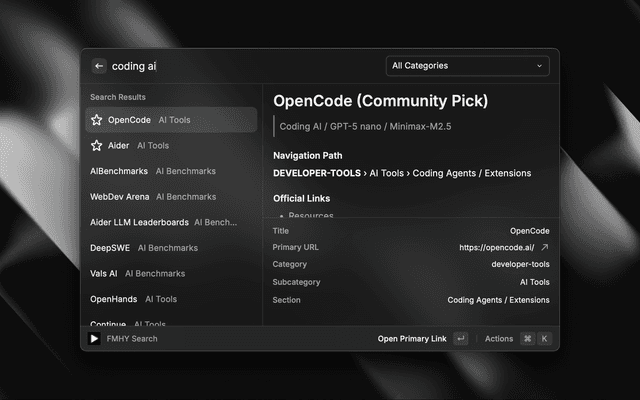Click the AI Tools Subcategory value

[x=535, y=282]
